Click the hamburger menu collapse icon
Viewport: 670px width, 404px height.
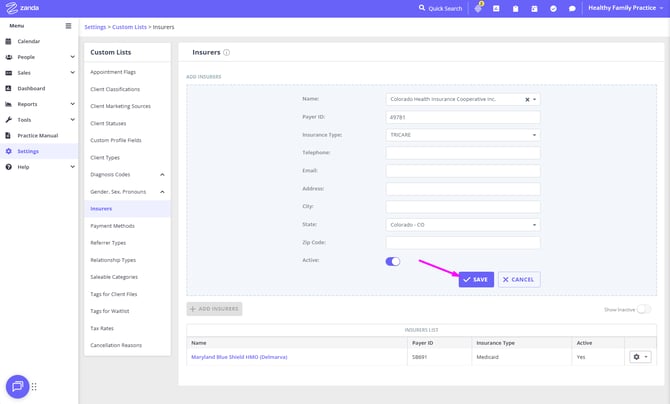point(68,25)
